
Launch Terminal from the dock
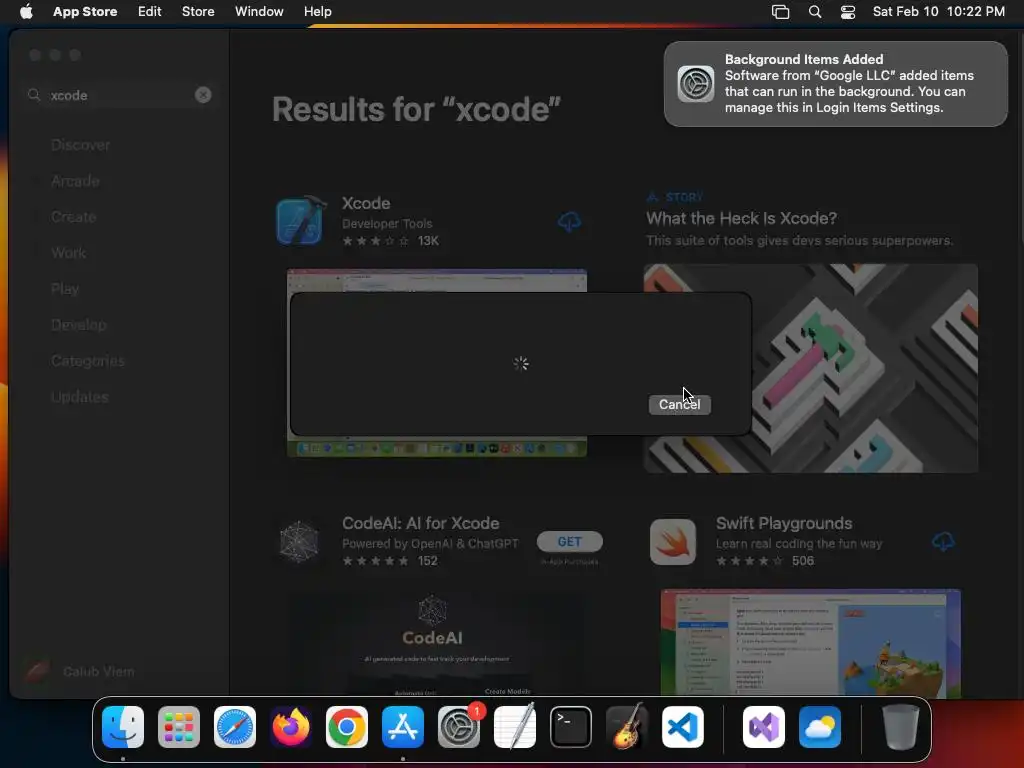(571, 727)
